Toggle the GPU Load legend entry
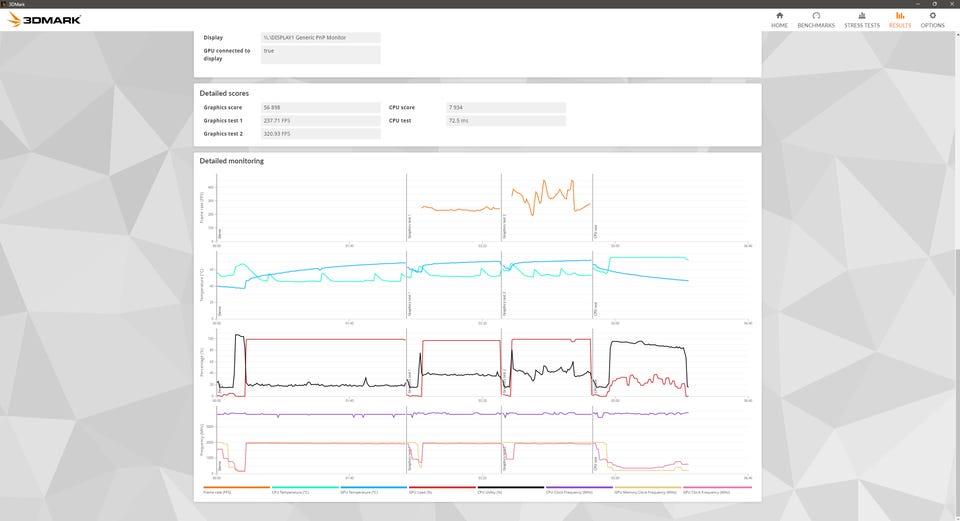The image size is (960, 521). (x=442, y=490)
